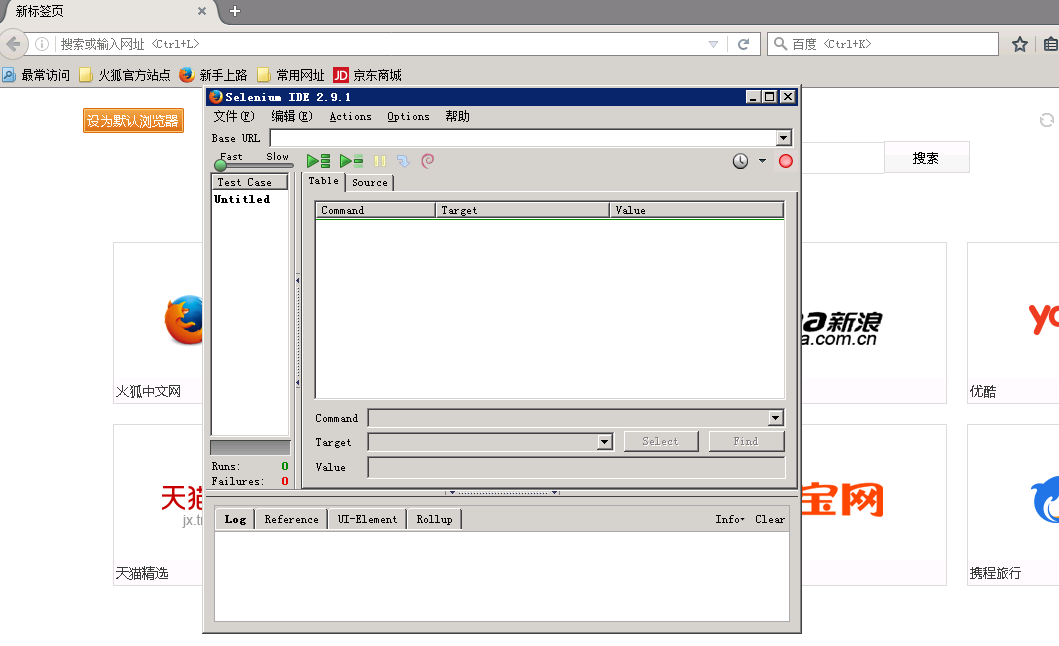Image resolution: width=1059 pixels, height=646 pixels.
Task: Open 火狐官方站点 bookmark folder
Action: (x=125, y=75)
